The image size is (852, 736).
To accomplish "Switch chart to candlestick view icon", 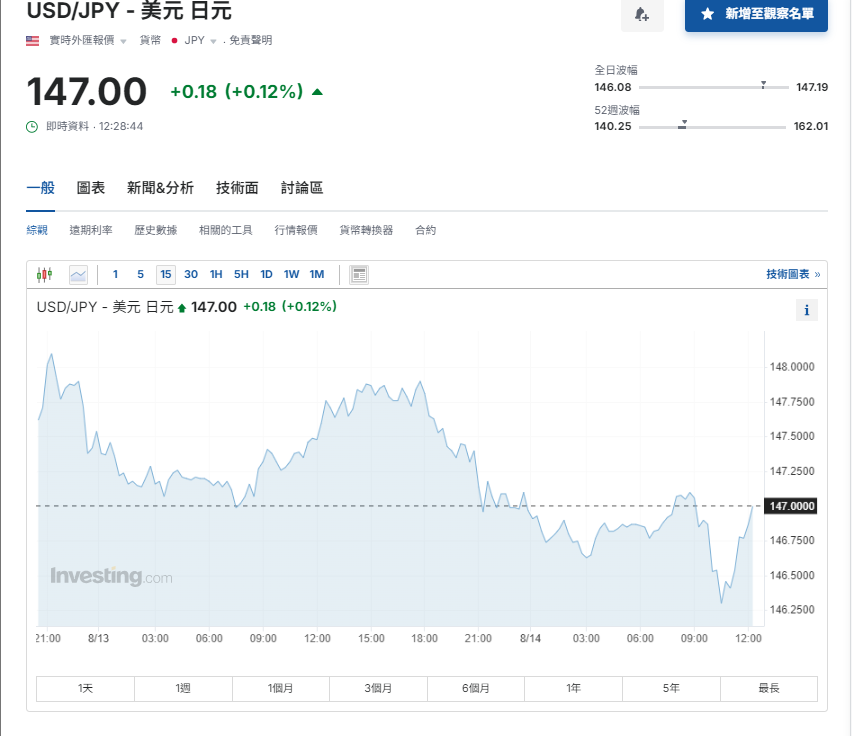I will tap(44, 274).
